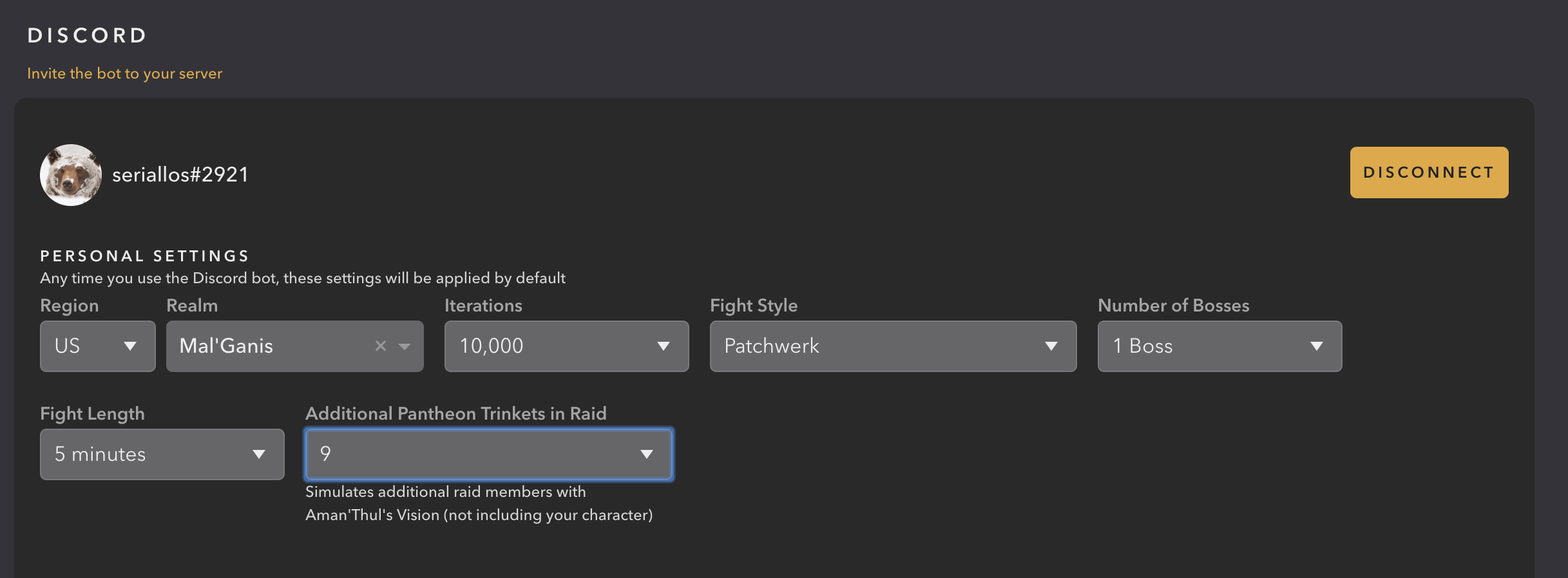Open the Patchwerk fight style dropdown
1568x578 pixels.
pyautogui.click(x=876, y=346)
